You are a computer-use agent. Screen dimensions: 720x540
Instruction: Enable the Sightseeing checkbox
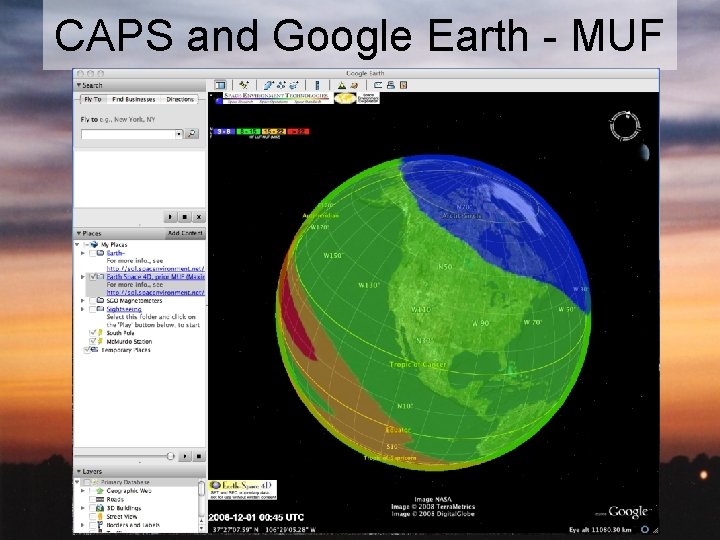click(93, 309)
